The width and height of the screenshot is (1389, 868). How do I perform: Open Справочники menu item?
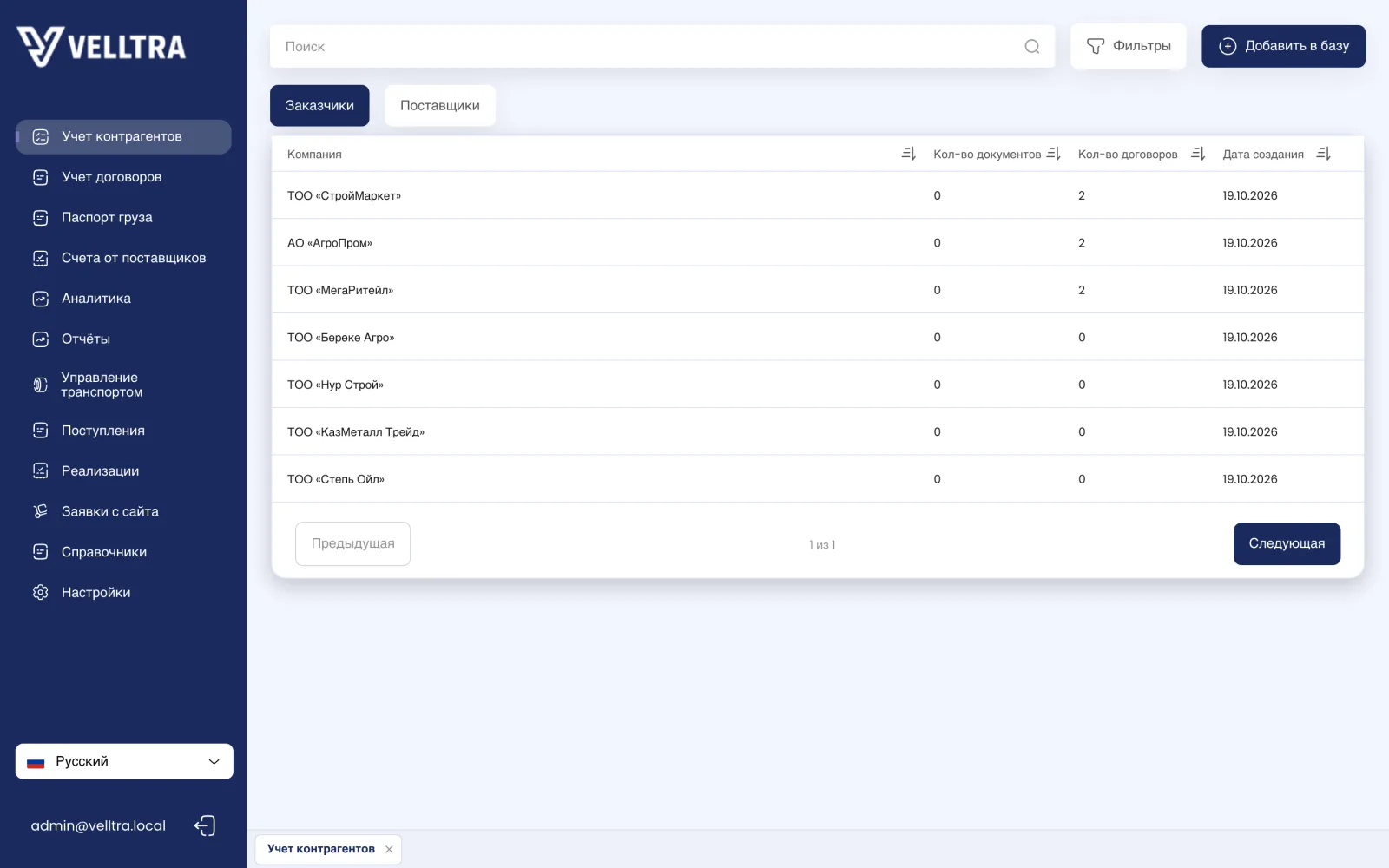[123, 552]
